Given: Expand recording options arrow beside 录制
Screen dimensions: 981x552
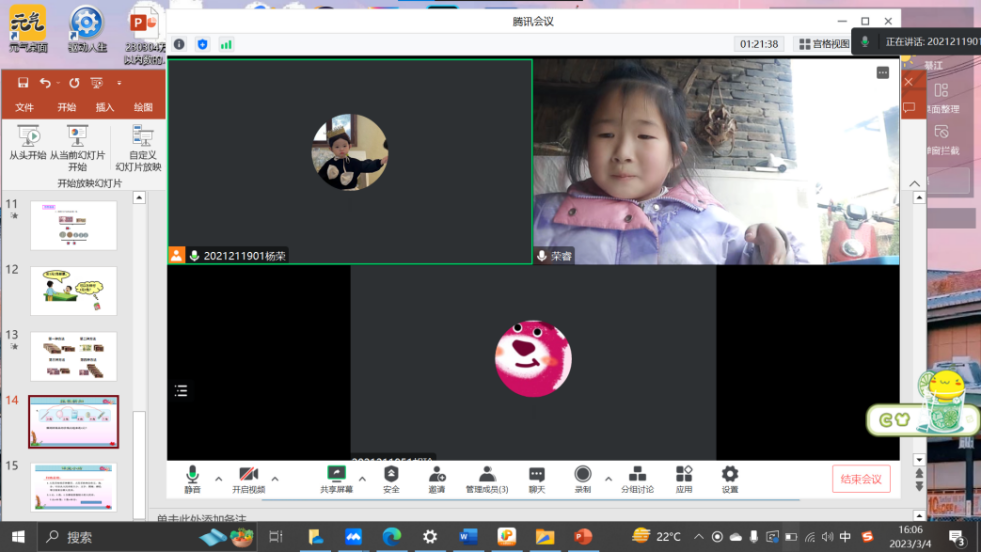Looking at the screenshot, I should [x=608, y=479].
